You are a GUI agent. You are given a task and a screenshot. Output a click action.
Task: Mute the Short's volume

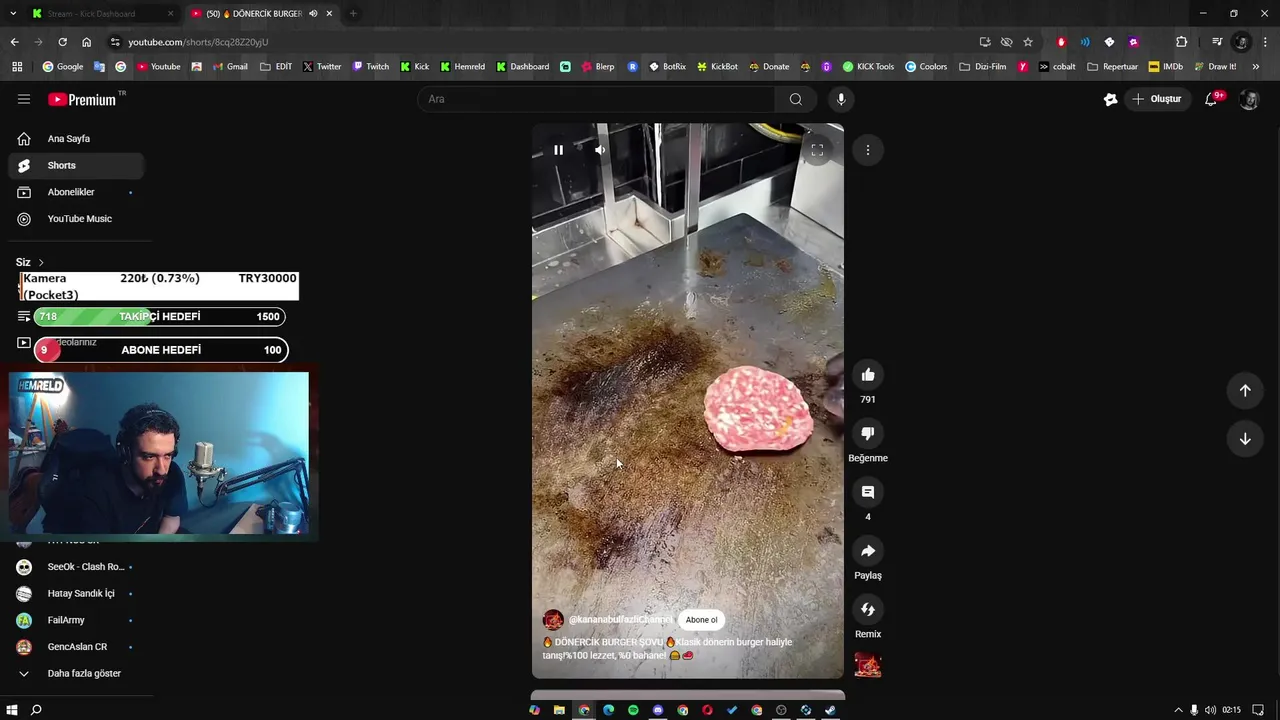(600, 150)
